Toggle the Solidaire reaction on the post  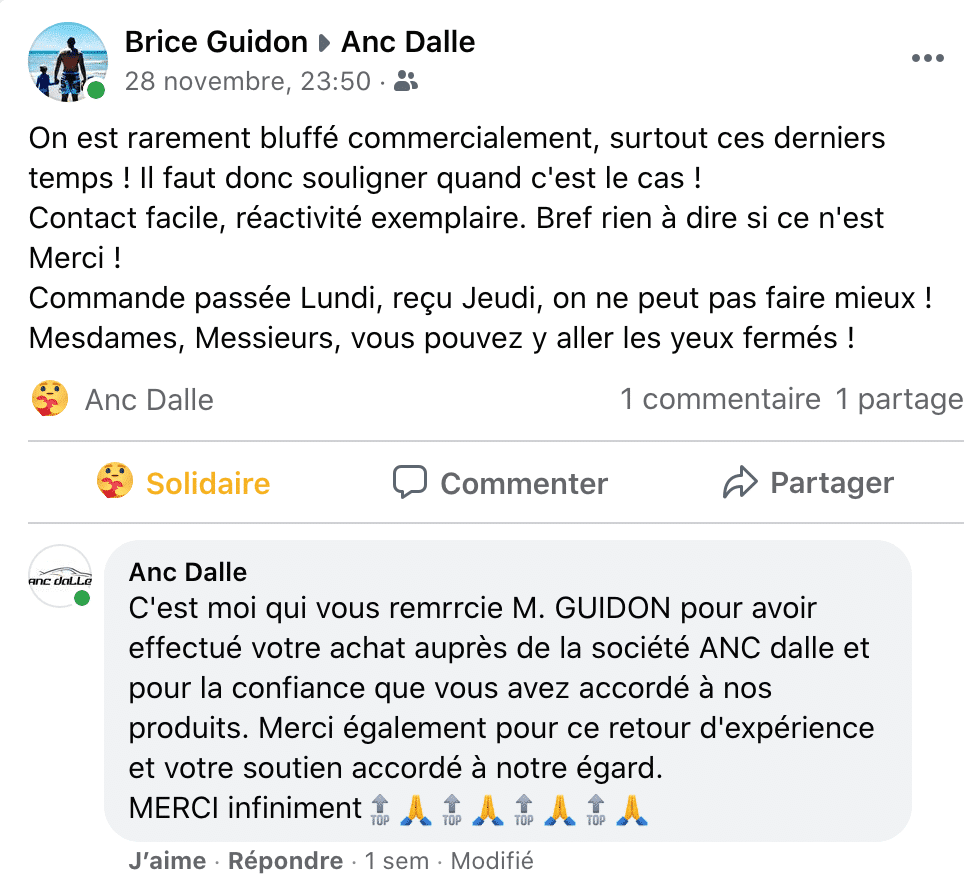pos(184,483)
